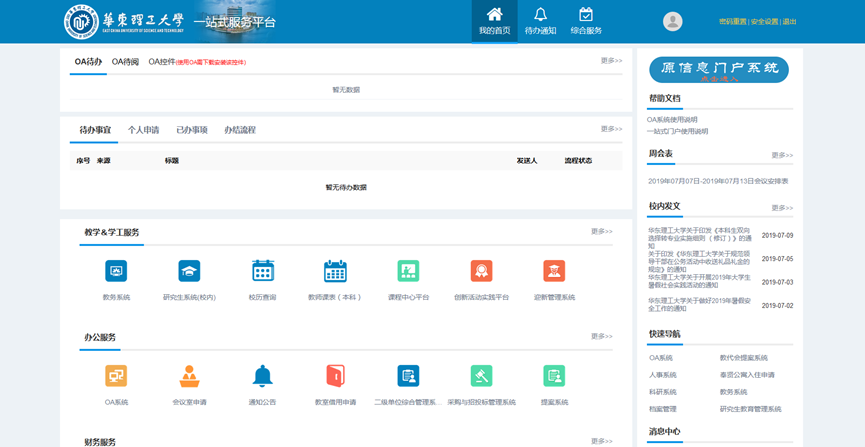The image size is (865, 447).
Task: Open the 创新活动实践平台 icon
Action: tap(482, 271)
